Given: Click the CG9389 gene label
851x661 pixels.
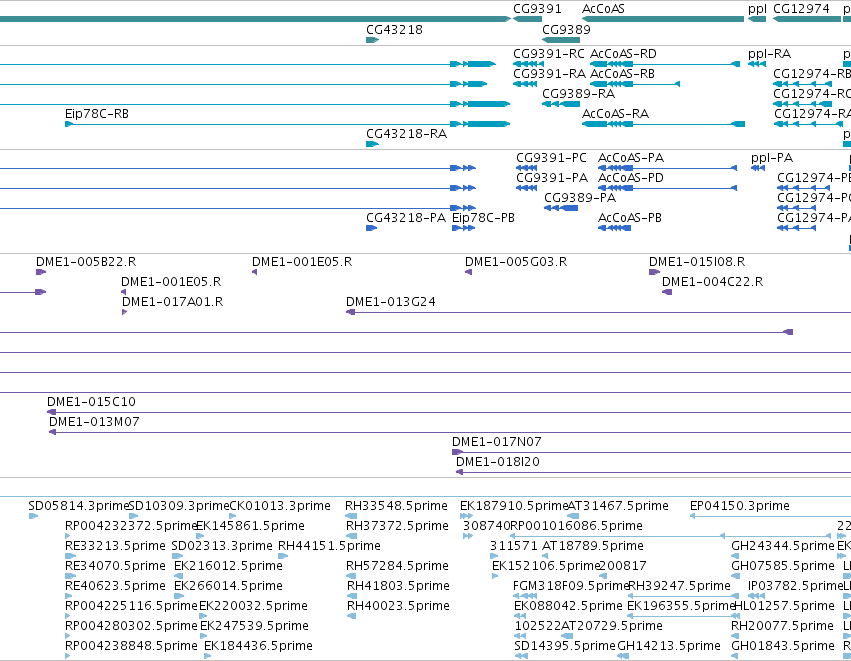Looking at the screenshot, I should [566, 29].
